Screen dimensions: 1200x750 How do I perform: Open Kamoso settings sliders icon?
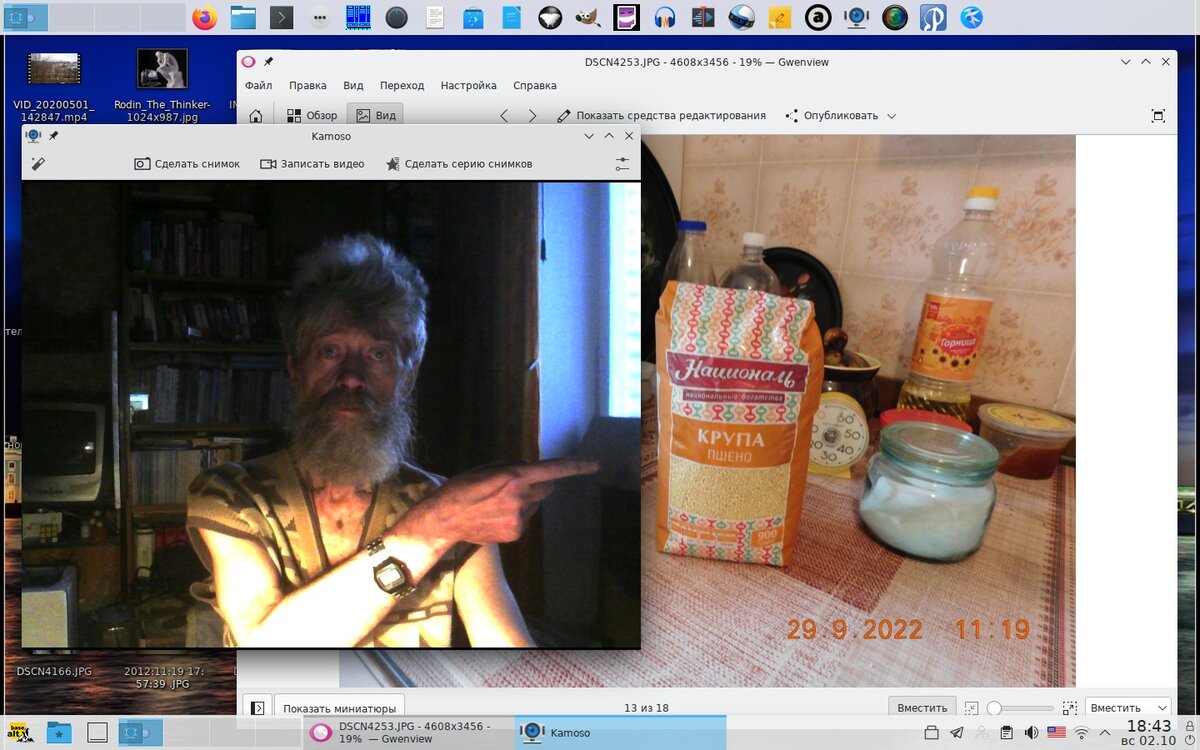(x=622, y=164)
